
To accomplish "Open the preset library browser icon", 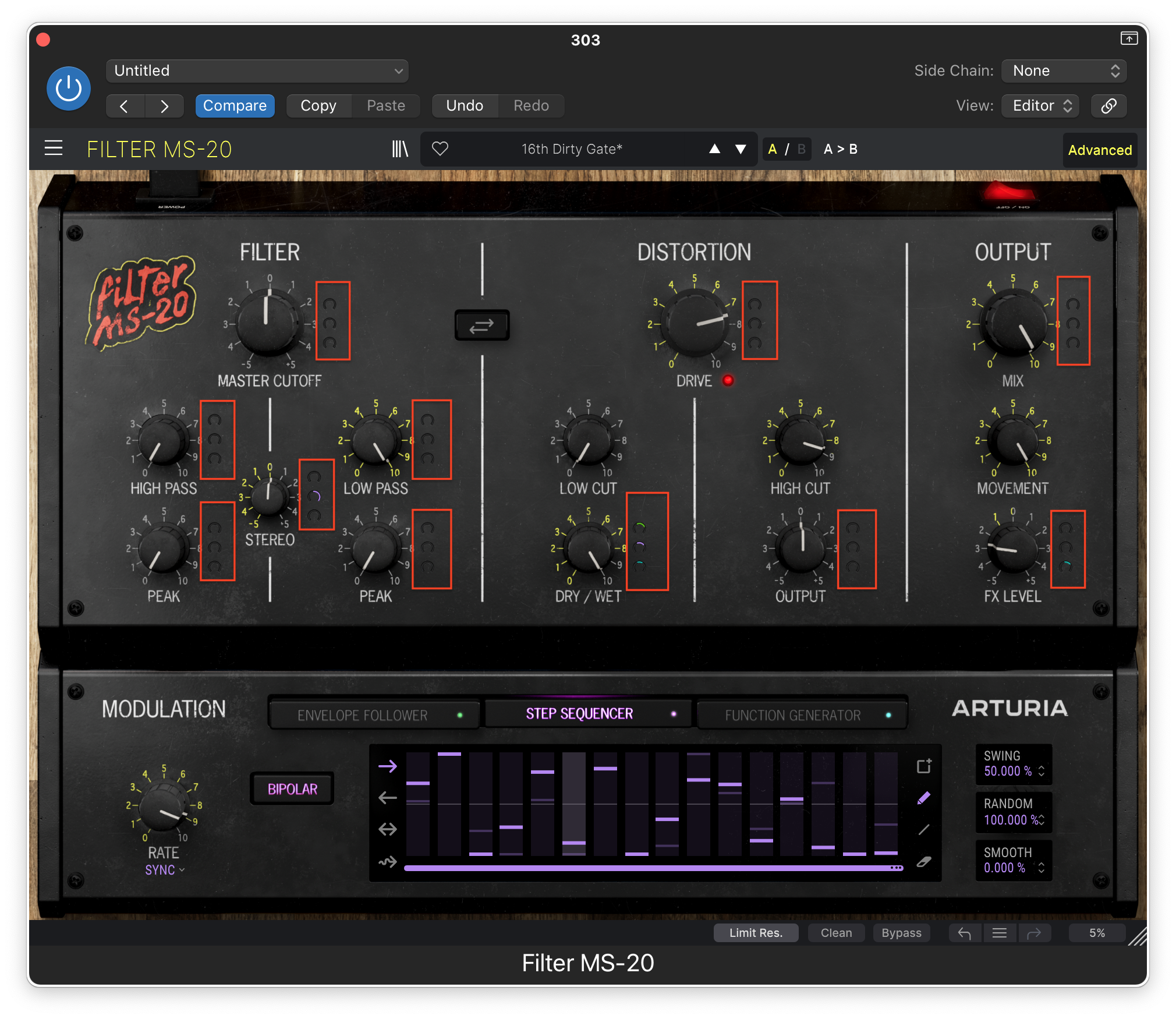I will click(399, 149).
